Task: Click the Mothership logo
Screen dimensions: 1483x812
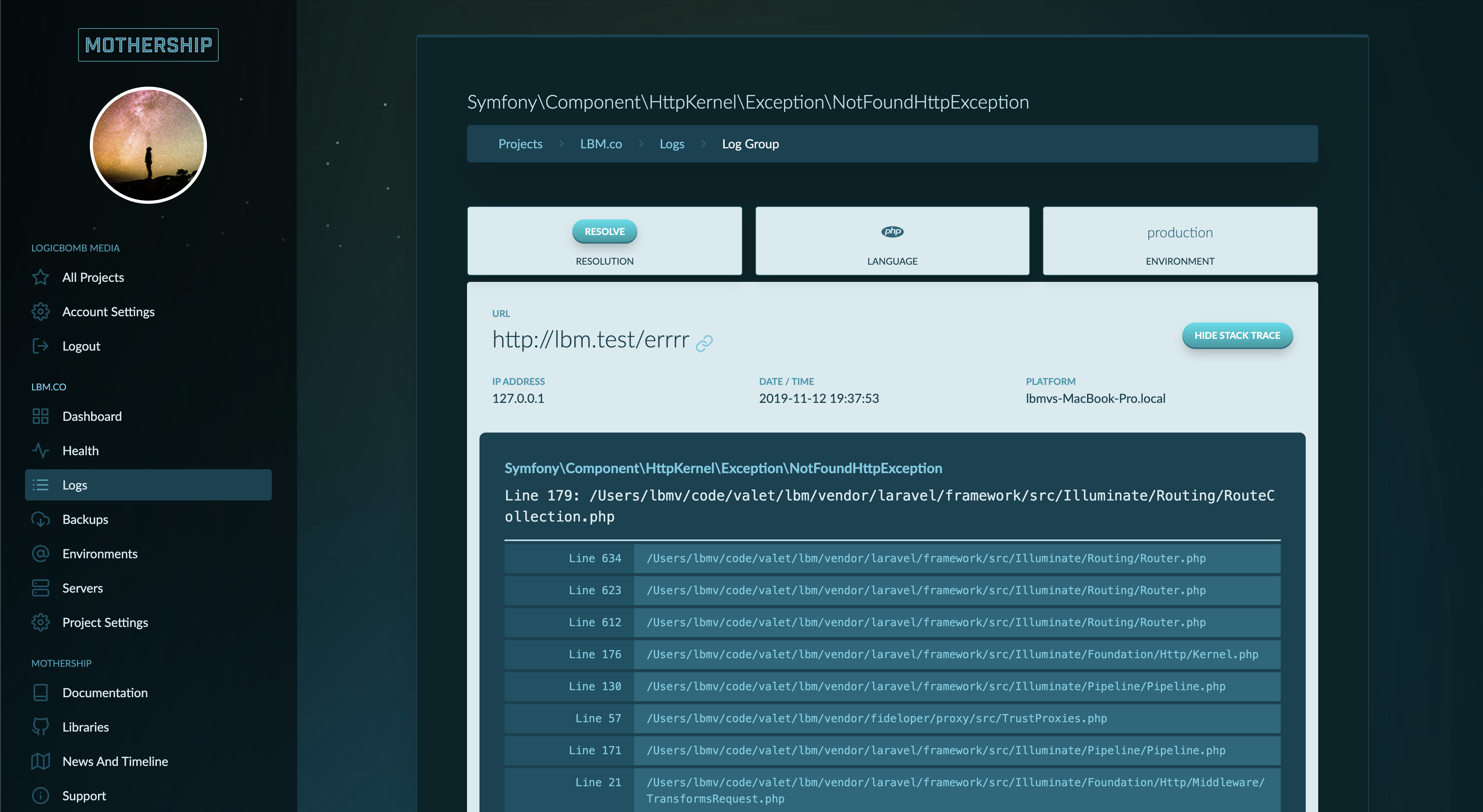Action: [148, 45]
